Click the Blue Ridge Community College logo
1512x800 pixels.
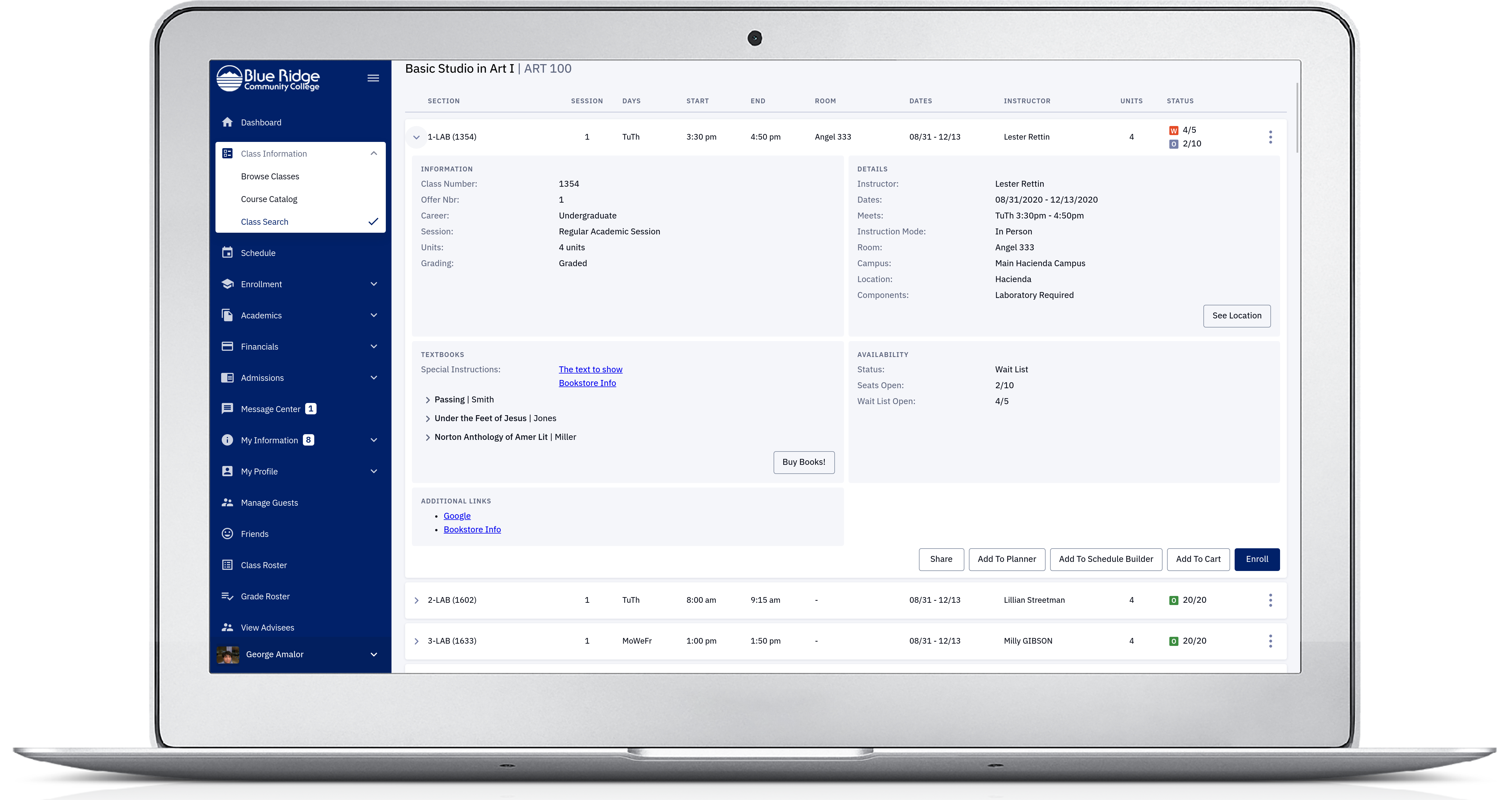click(x=268, y=79)
